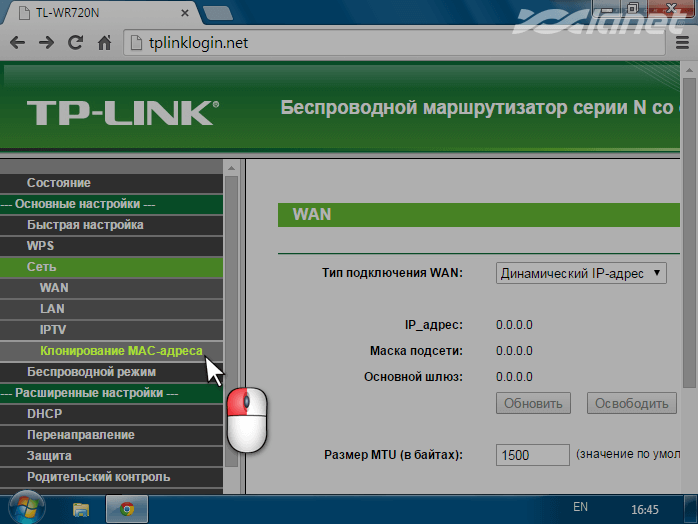Switch the EN input language indicator
Image resolution: width=698 pixels, height=524 pixels.
[x=580, y=508]
